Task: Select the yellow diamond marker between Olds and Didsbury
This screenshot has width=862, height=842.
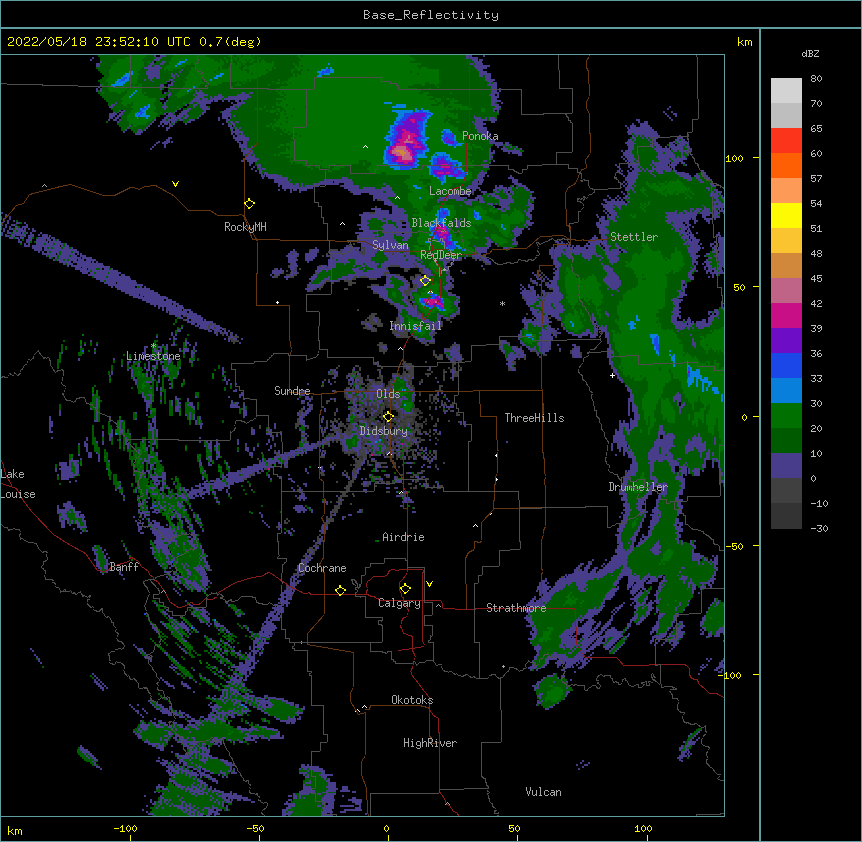Action: (388, 416)
